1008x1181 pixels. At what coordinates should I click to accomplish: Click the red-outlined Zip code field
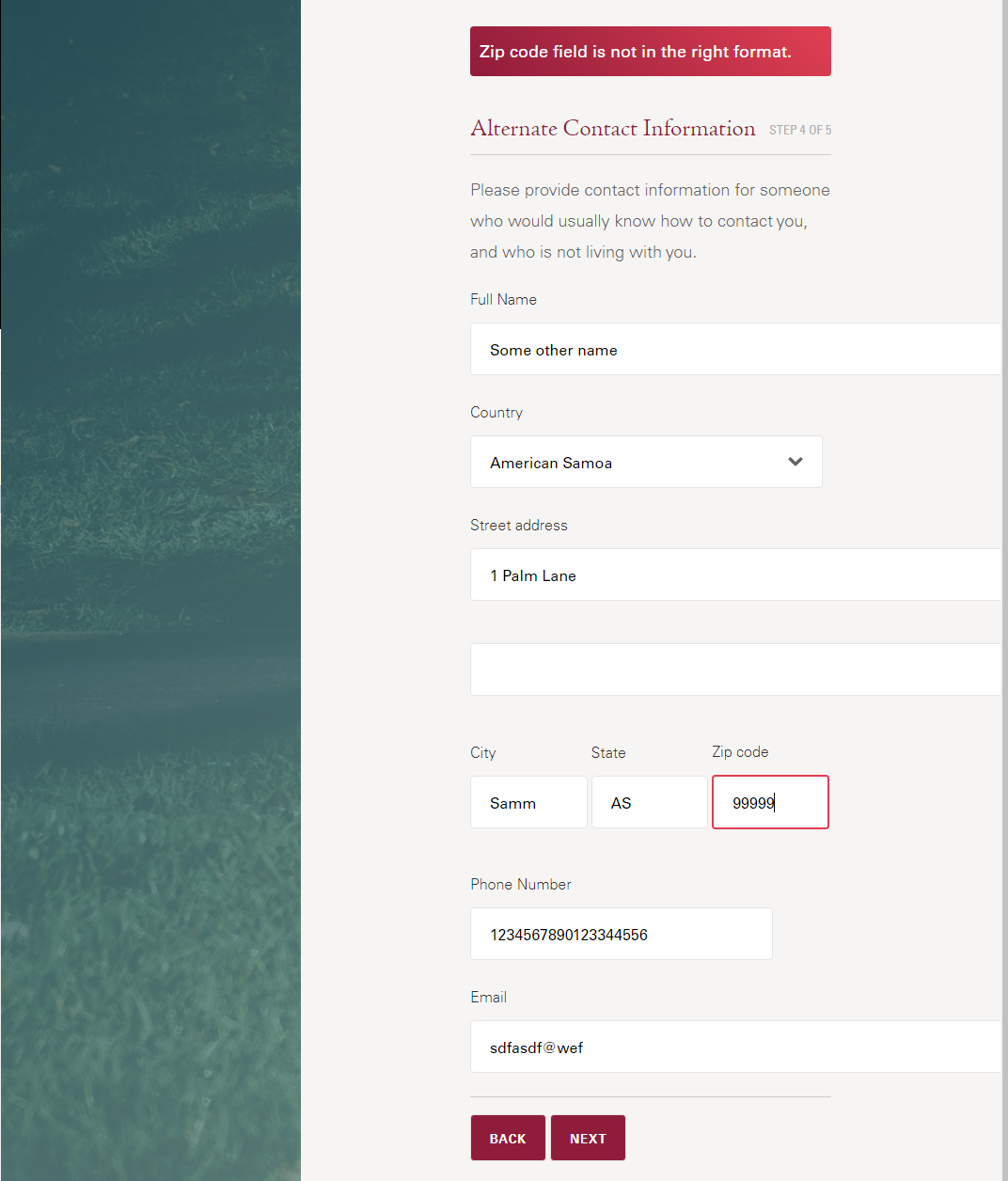point(770,802)
